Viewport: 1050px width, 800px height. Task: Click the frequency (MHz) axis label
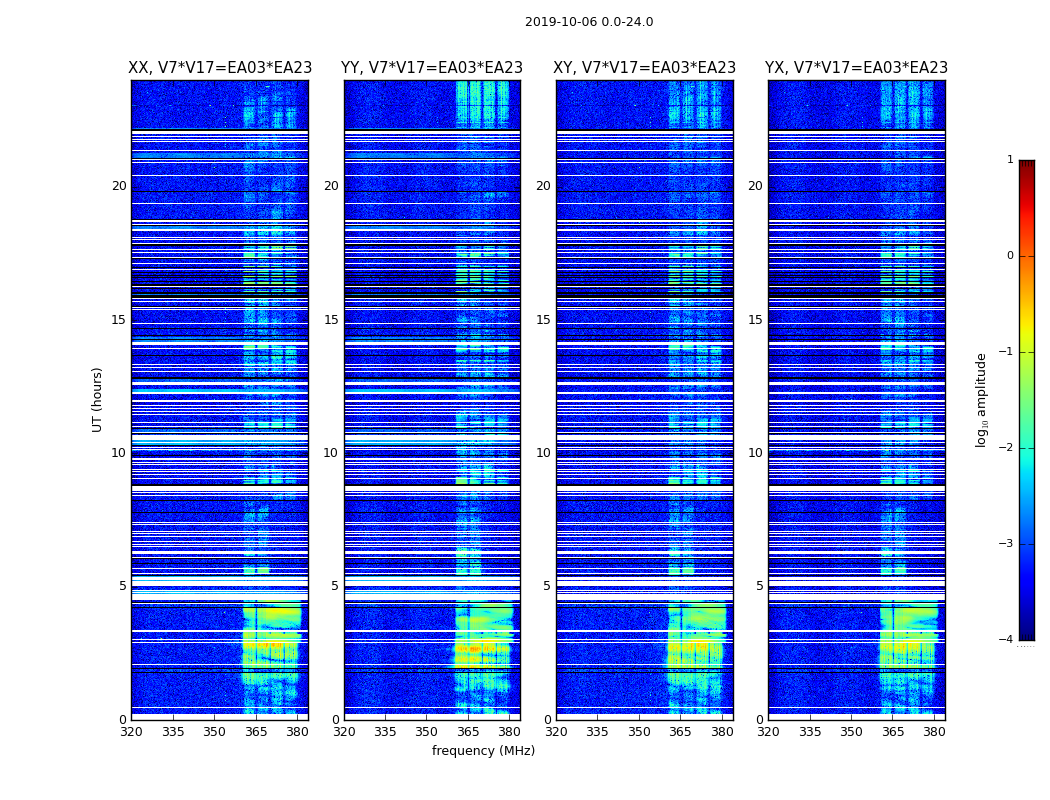coord(483,750)
